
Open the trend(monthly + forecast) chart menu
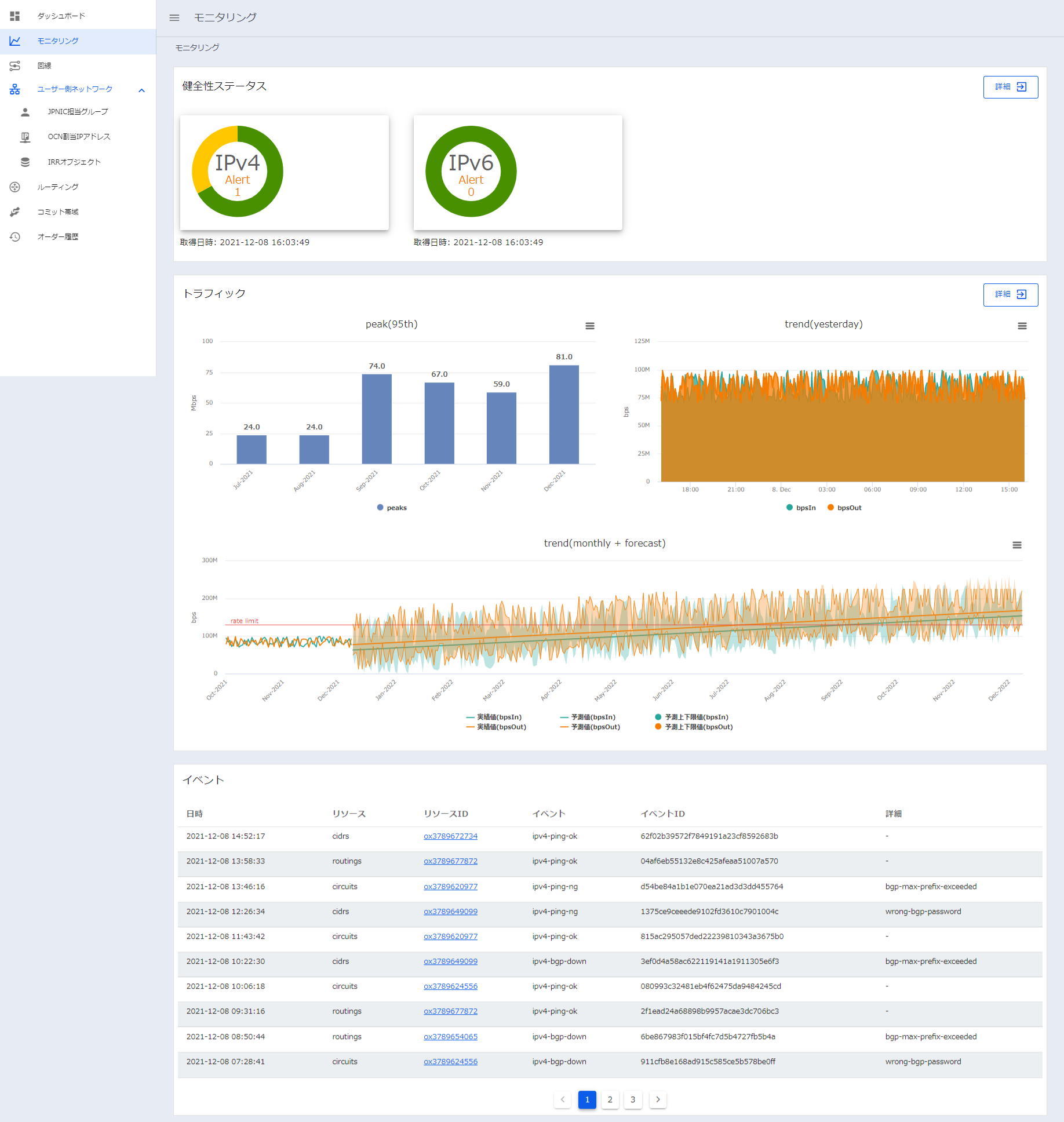coord(1016,545)
